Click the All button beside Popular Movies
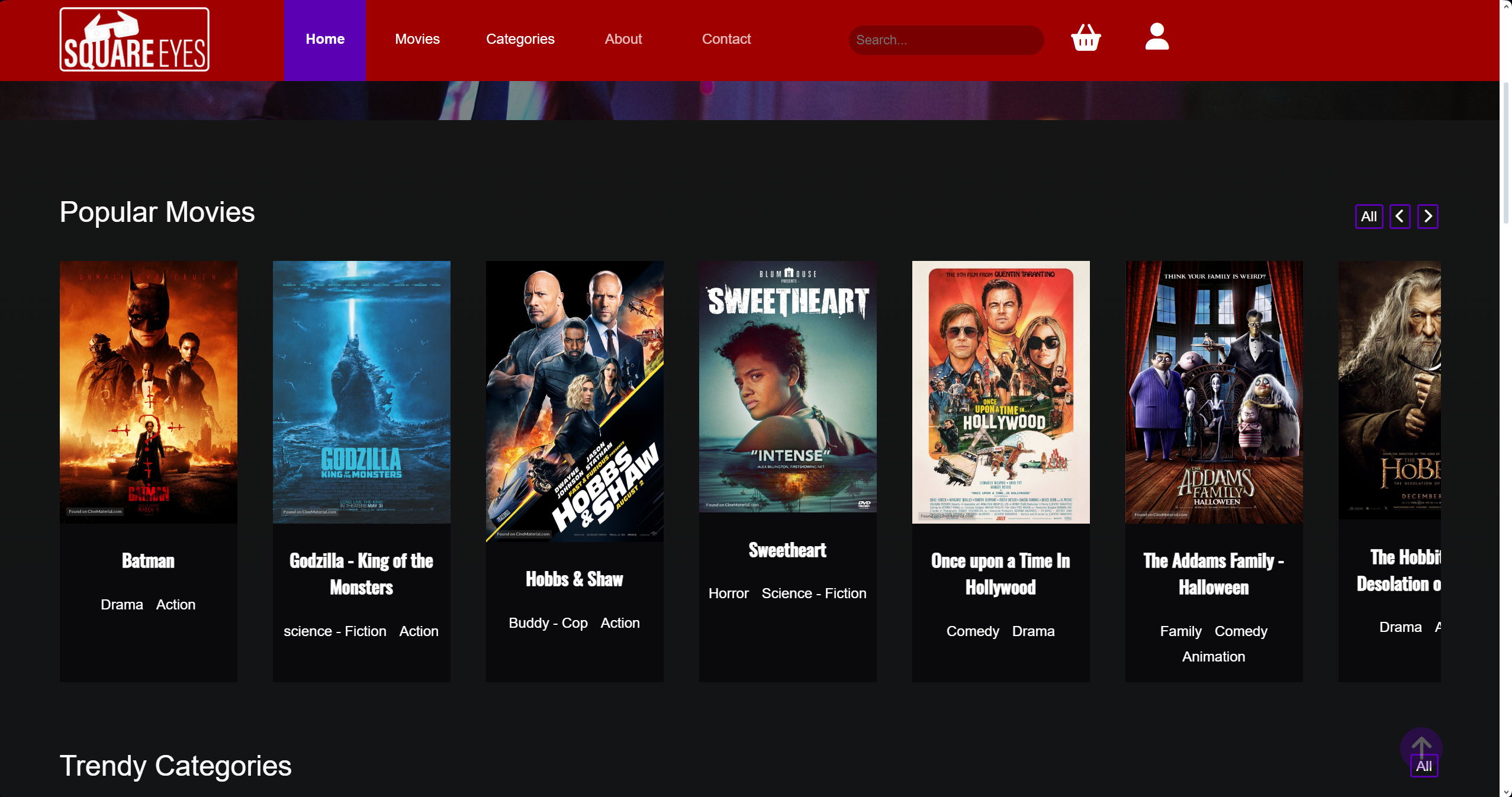Viewport: 1512px width, 797px height. click(1369, 216)
